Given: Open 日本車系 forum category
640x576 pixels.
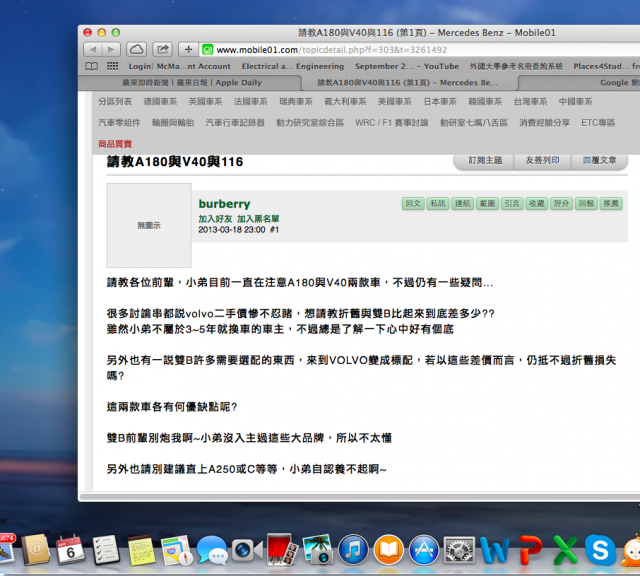Looking at the screenshot, I should (x=440, y=102).
